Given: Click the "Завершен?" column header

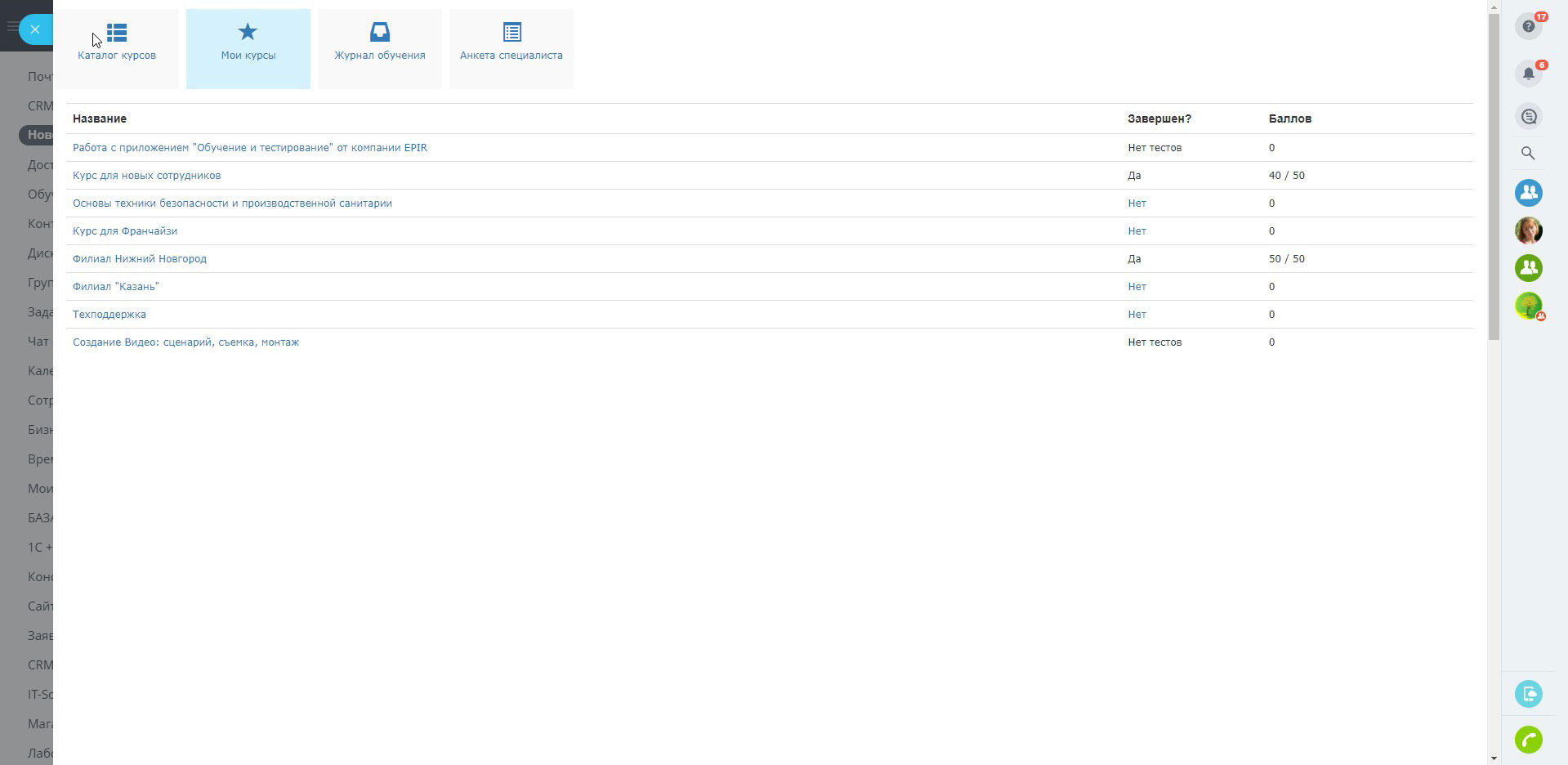Looking at the screenshot, I should coord(1159,119).
